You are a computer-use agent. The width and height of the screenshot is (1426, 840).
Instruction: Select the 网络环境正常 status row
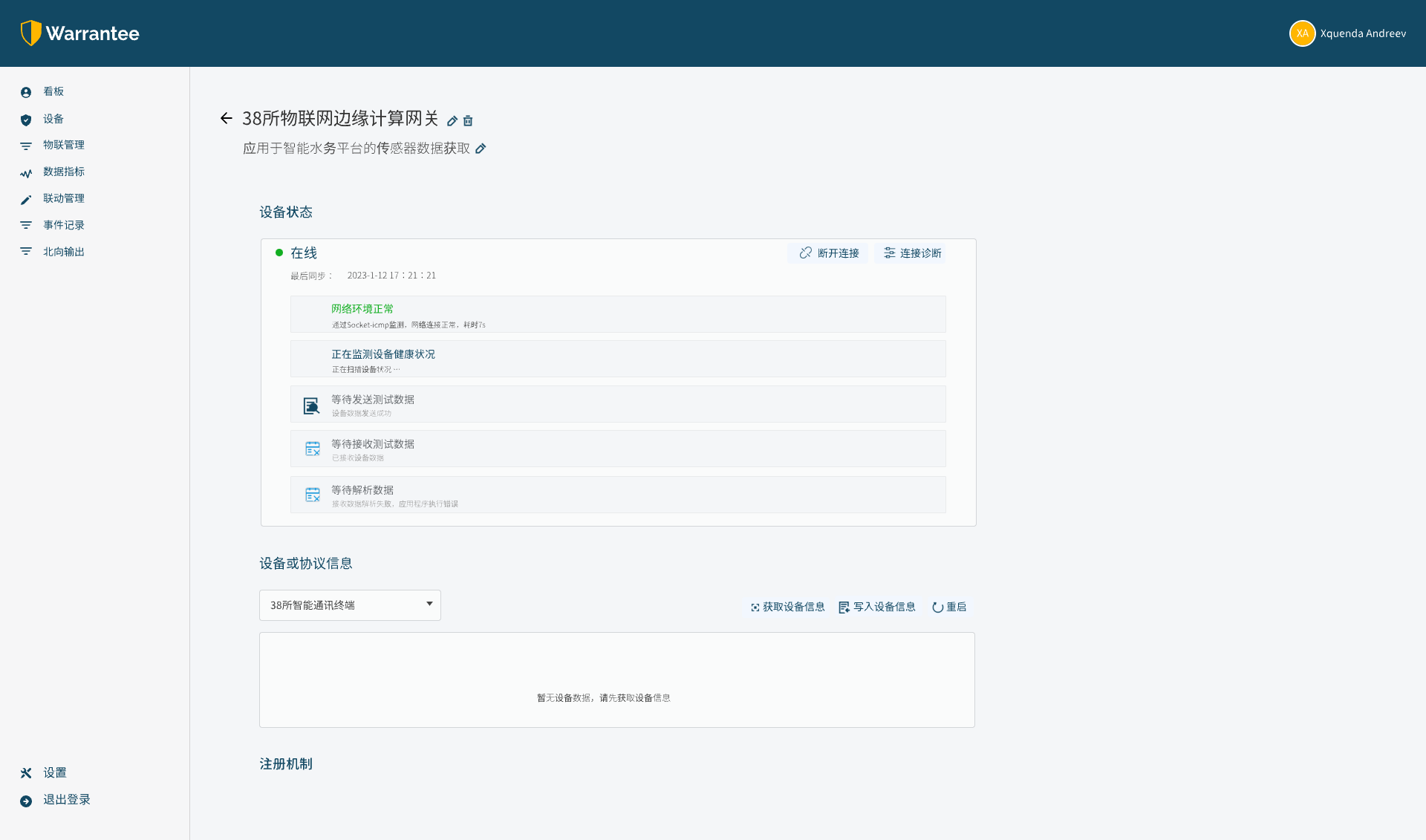618,314
